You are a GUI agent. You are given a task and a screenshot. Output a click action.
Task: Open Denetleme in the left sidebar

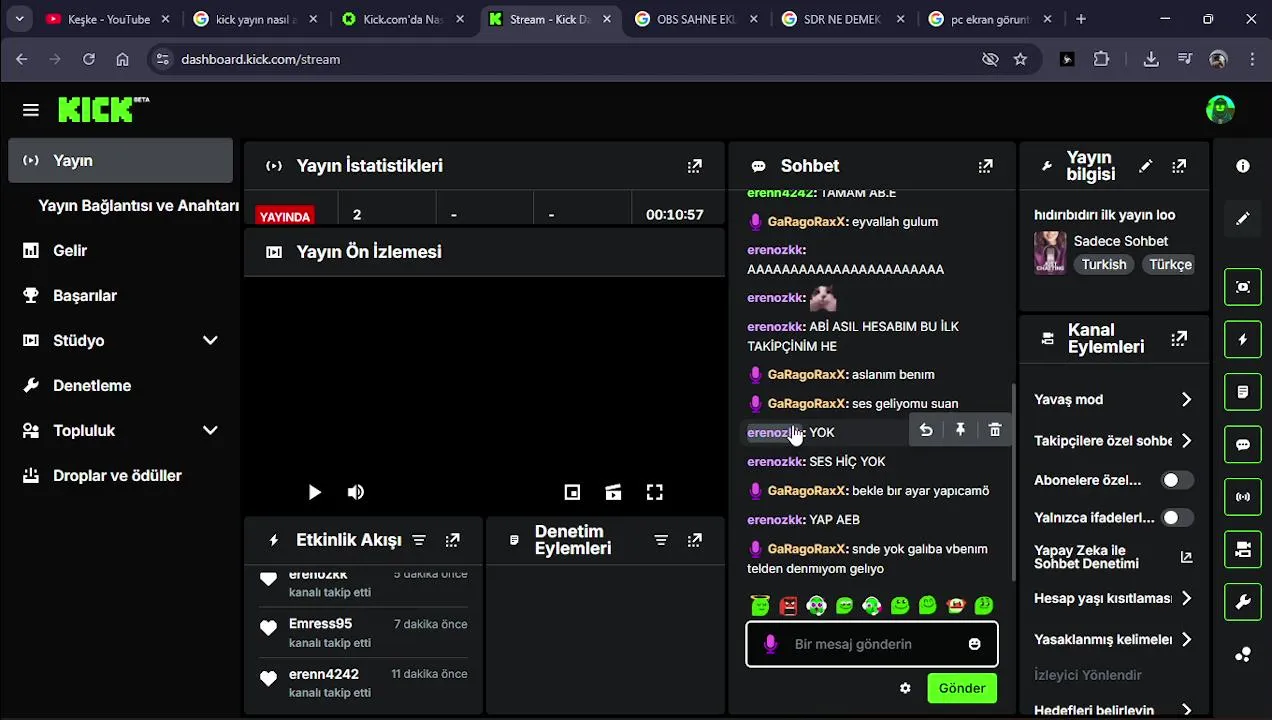[120, 385]
